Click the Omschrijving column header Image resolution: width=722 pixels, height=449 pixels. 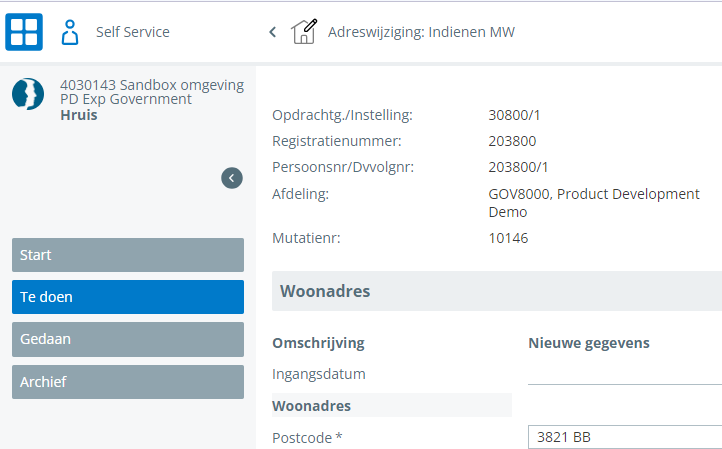tap(318, 343)
